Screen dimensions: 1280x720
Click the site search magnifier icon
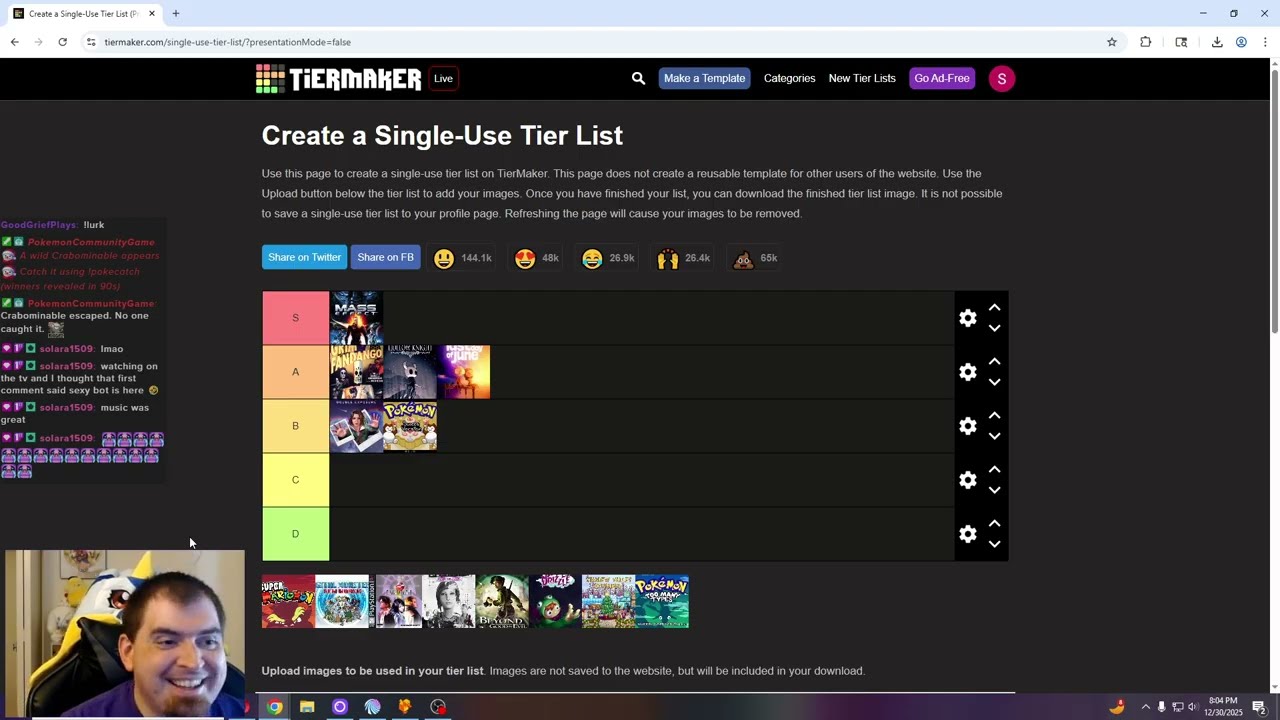[638, 78]
